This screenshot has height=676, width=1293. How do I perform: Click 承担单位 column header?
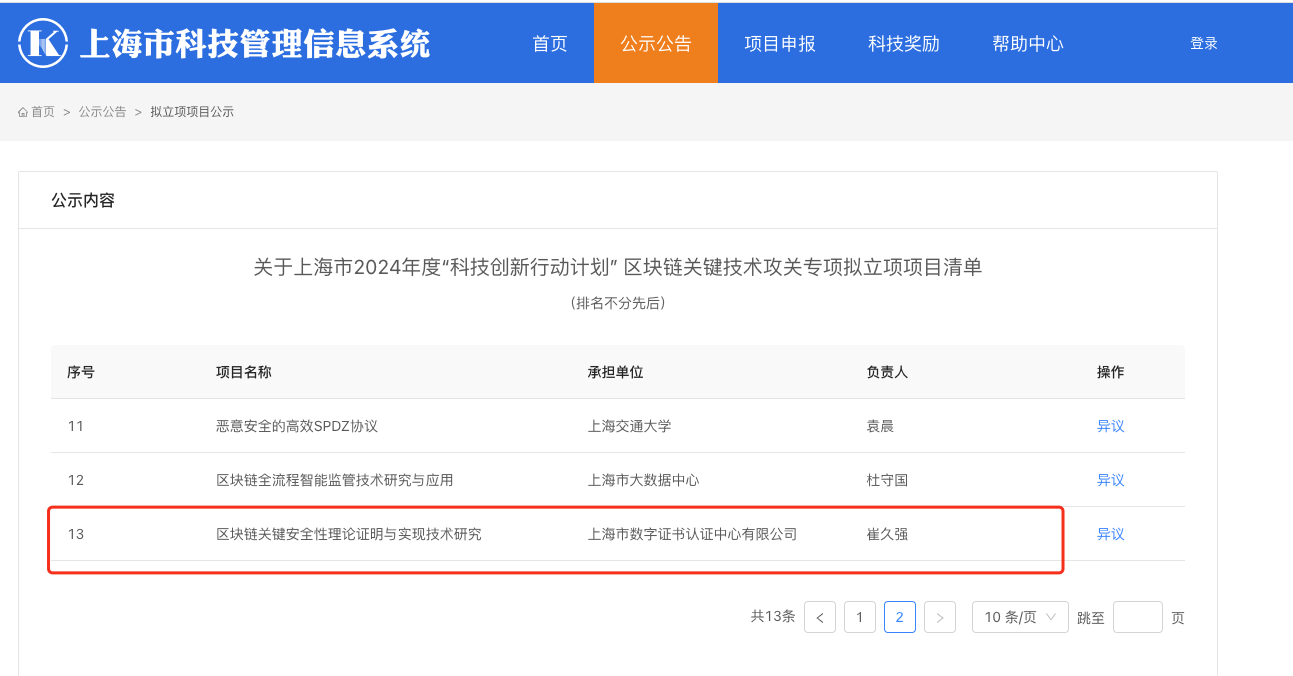tap(616, 372)
